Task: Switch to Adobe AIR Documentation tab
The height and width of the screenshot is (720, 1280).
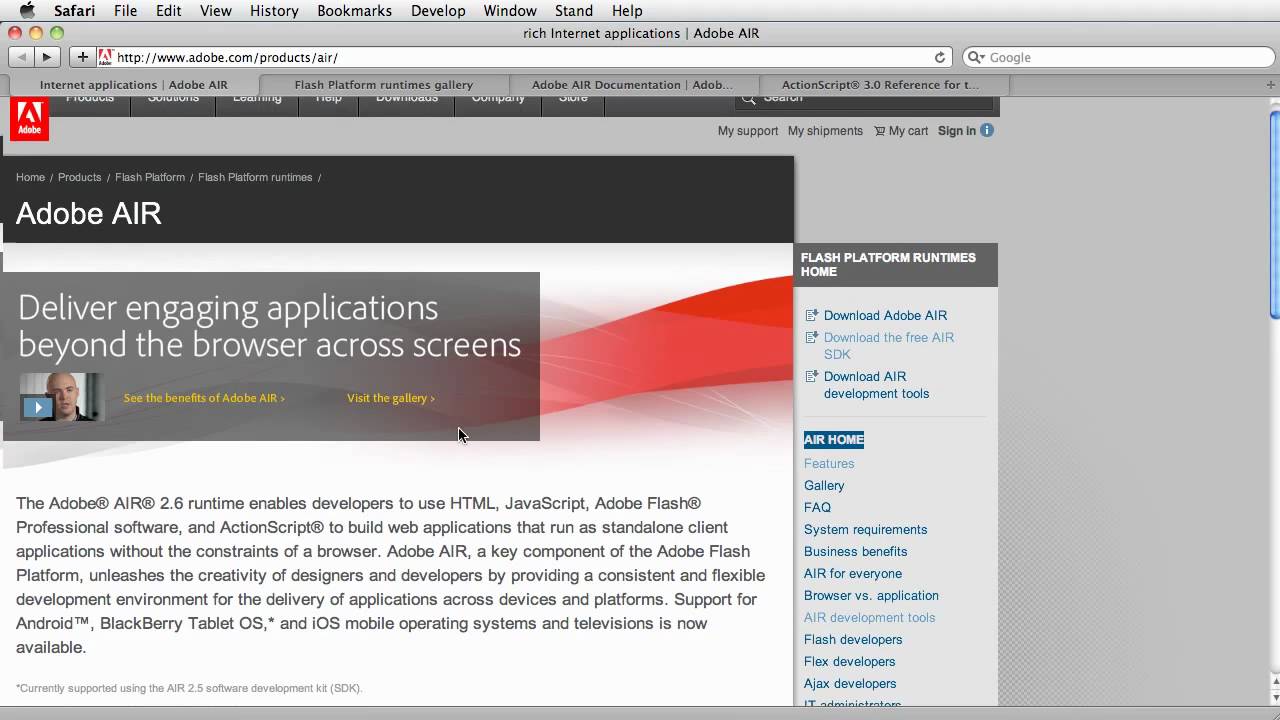Action: (632, 85)
